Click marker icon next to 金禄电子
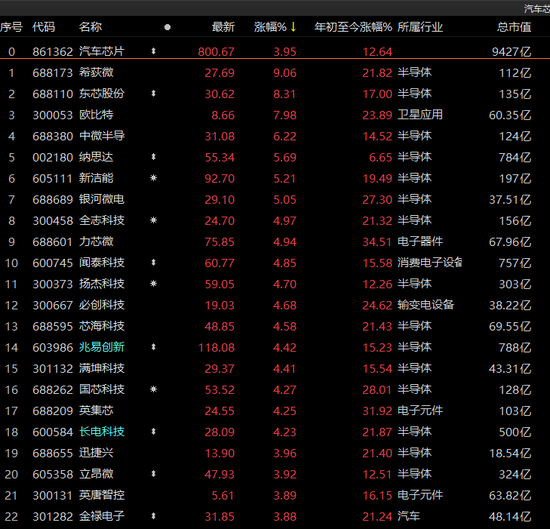The image size is (550, 529). point(153,516)
